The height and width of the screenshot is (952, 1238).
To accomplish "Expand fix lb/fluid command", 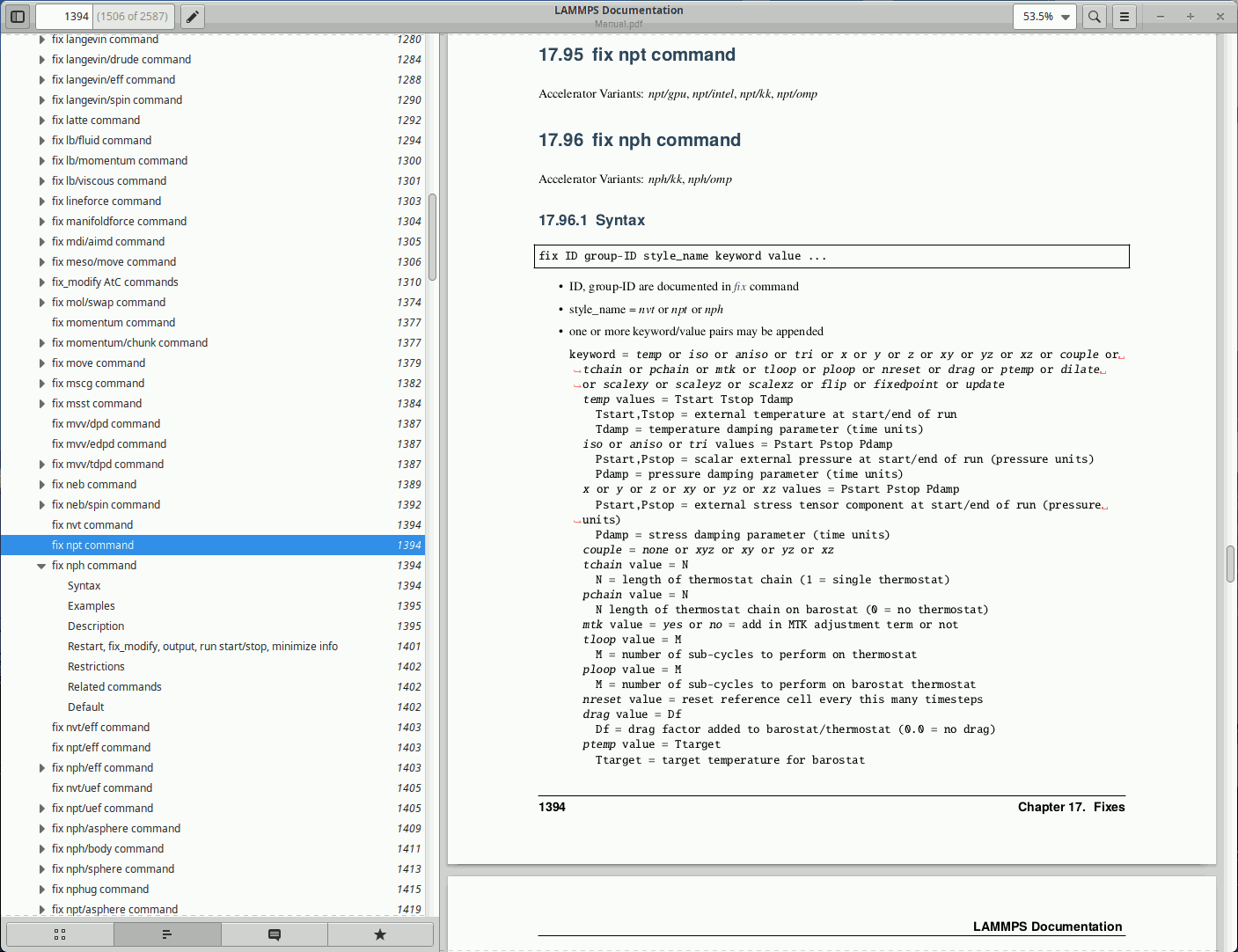I will tap(41, 141).
